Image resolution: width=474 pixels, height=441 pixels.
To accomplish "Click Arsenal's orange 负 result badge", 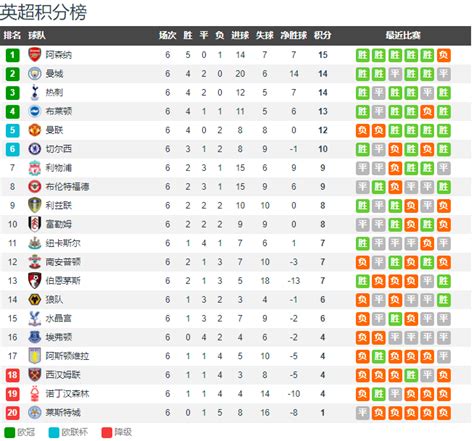I will (444, 55).
